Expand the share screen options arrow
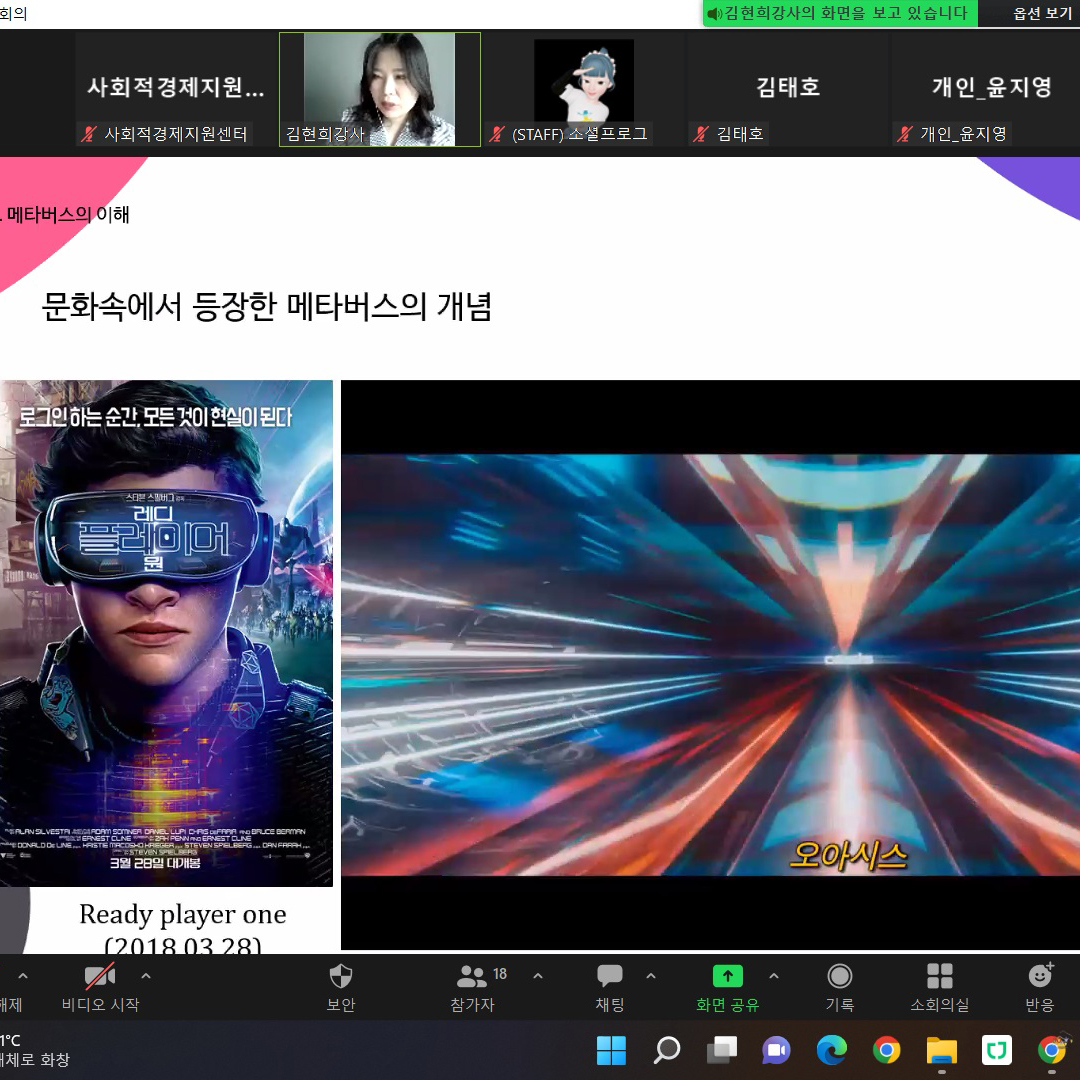Screen dimensions: 1080x1080 [774, 976]
